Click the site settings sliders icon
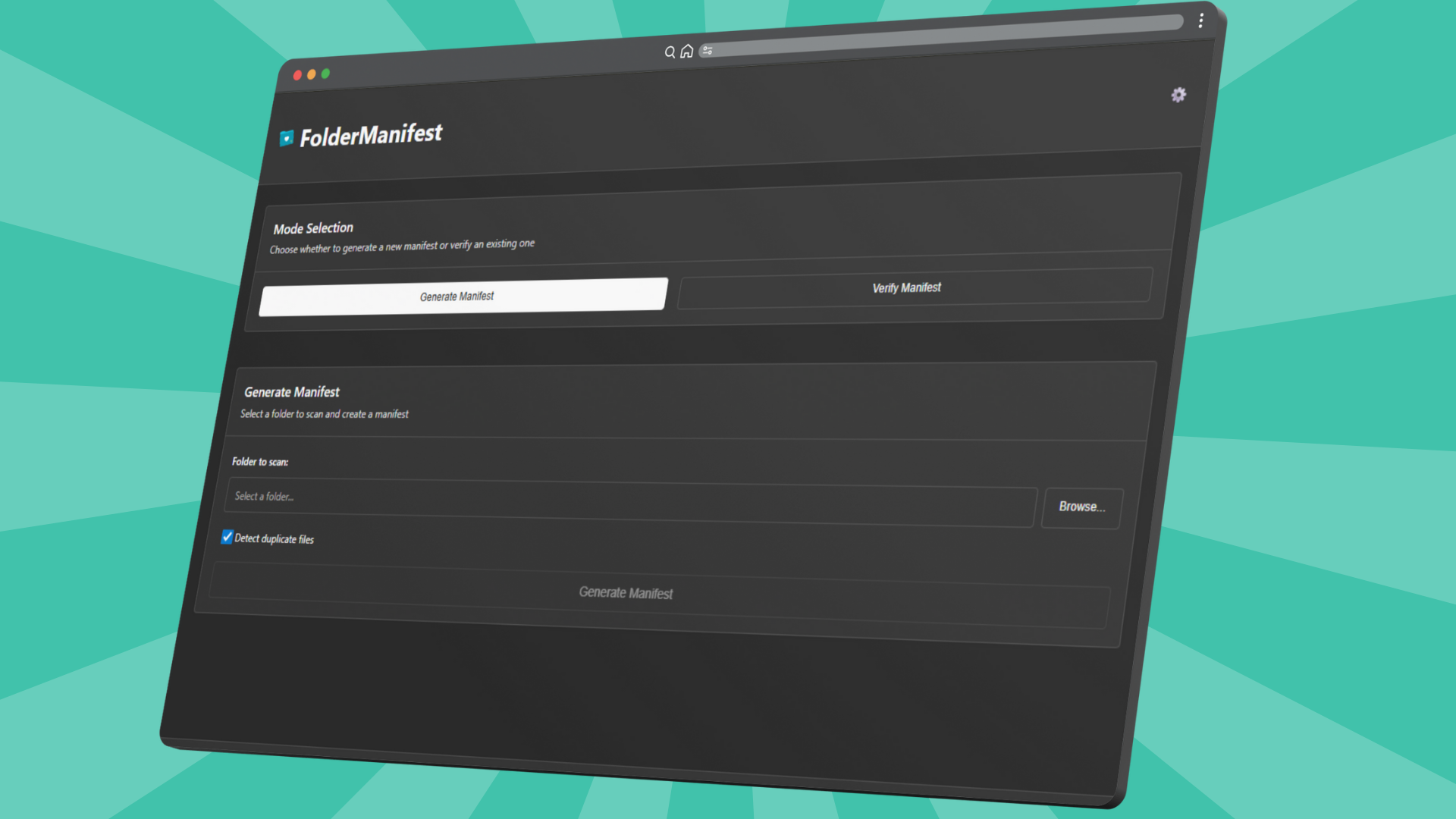This screenshot has height=819, width=1456. point(707,51)
